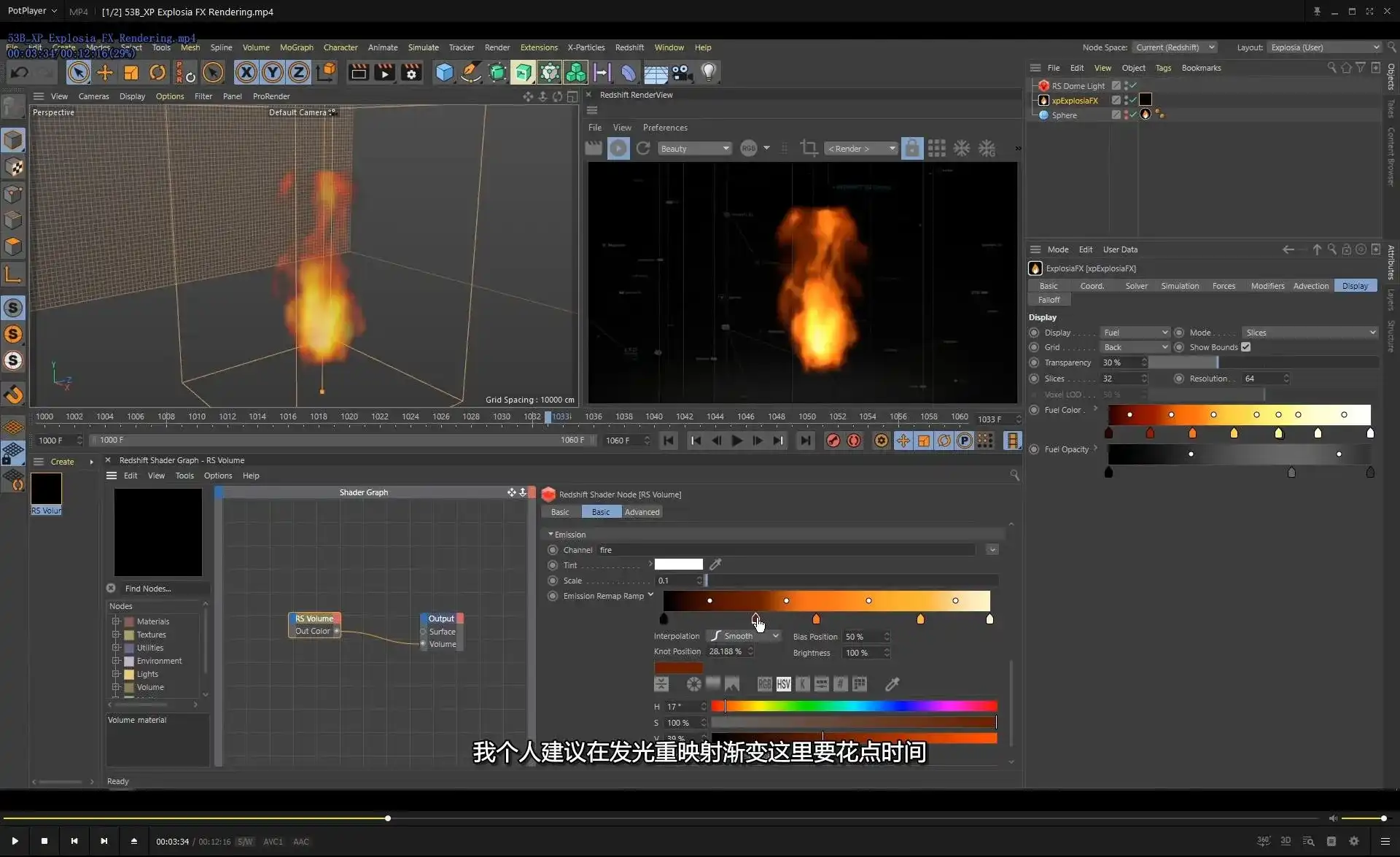Open the Simulate menu

coord(423,47)
